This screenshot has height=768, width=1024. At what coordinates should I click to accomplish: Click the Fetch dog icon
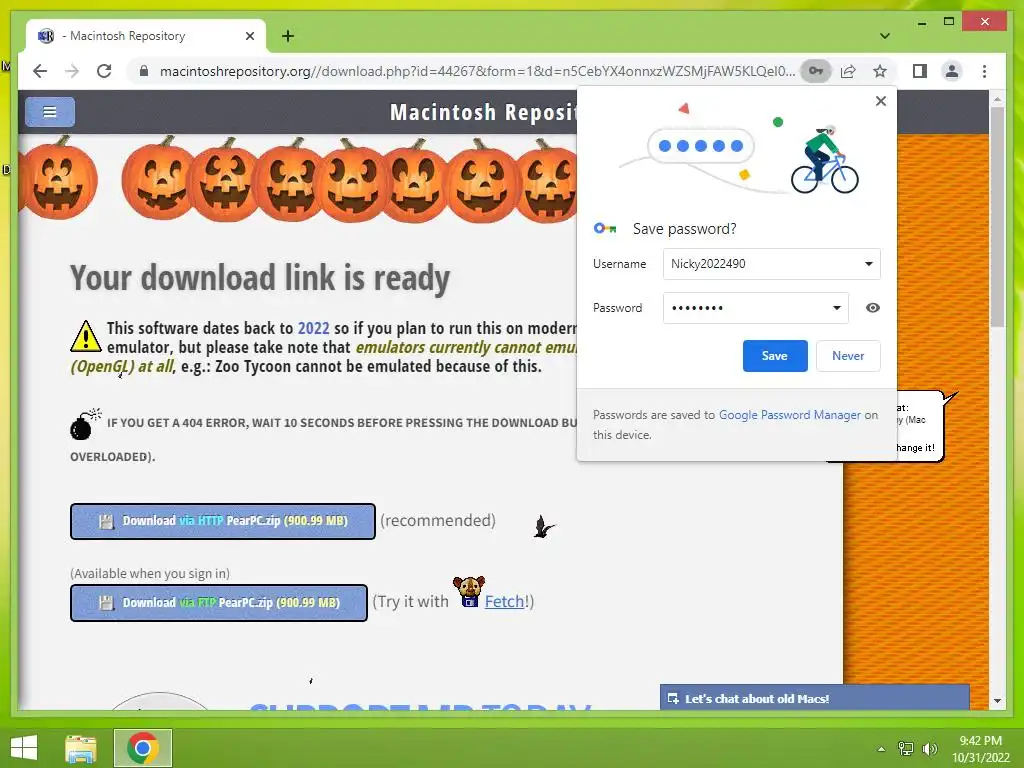click(x=469, y=592)
